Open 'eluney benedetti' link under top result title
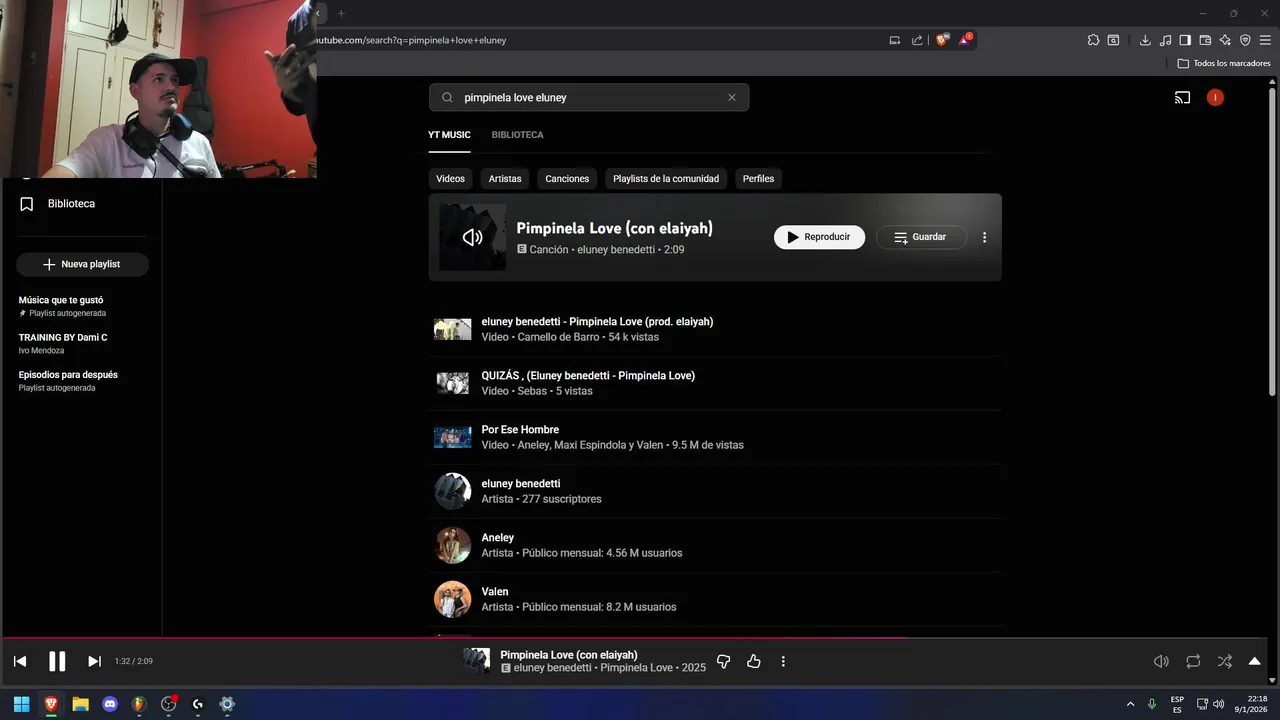This screenshot has height=720, width=1280. [616, 250]
